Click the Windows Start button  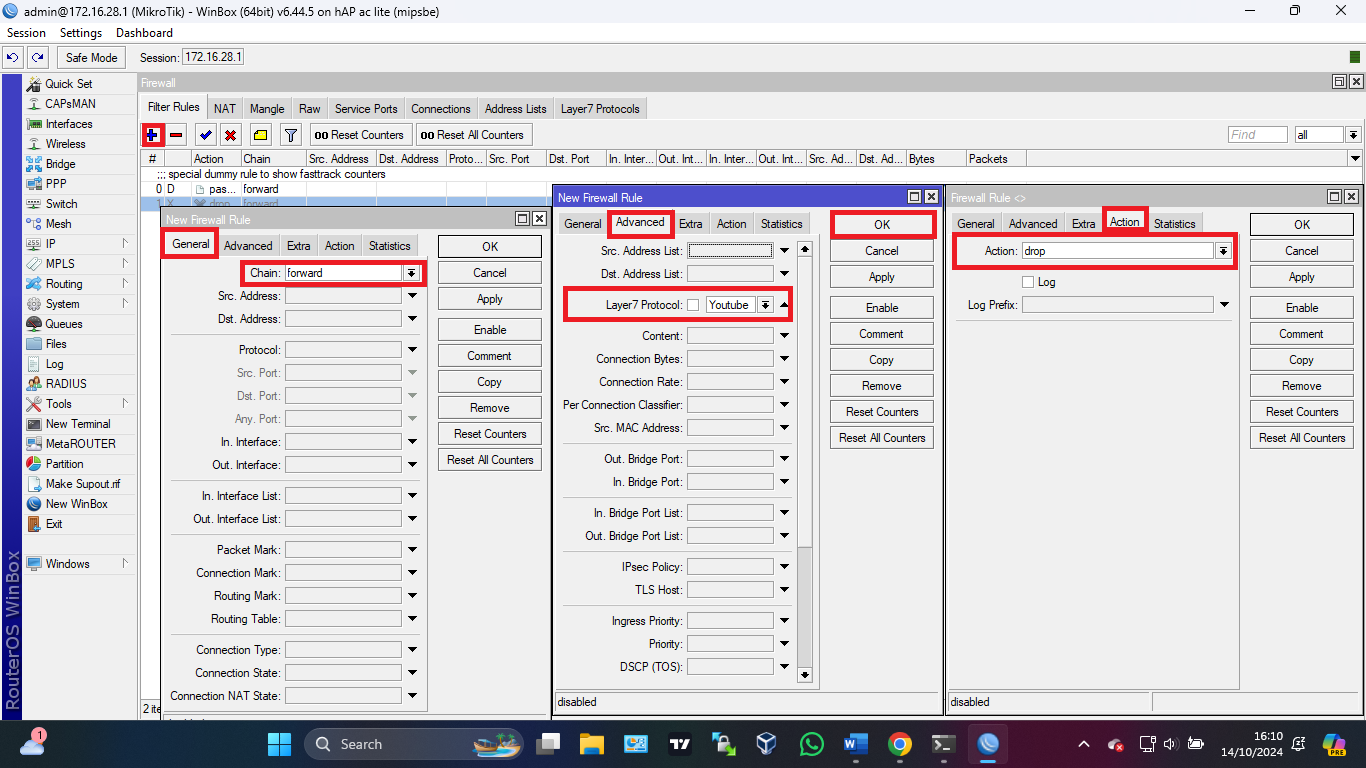click(x=279, y=744)
